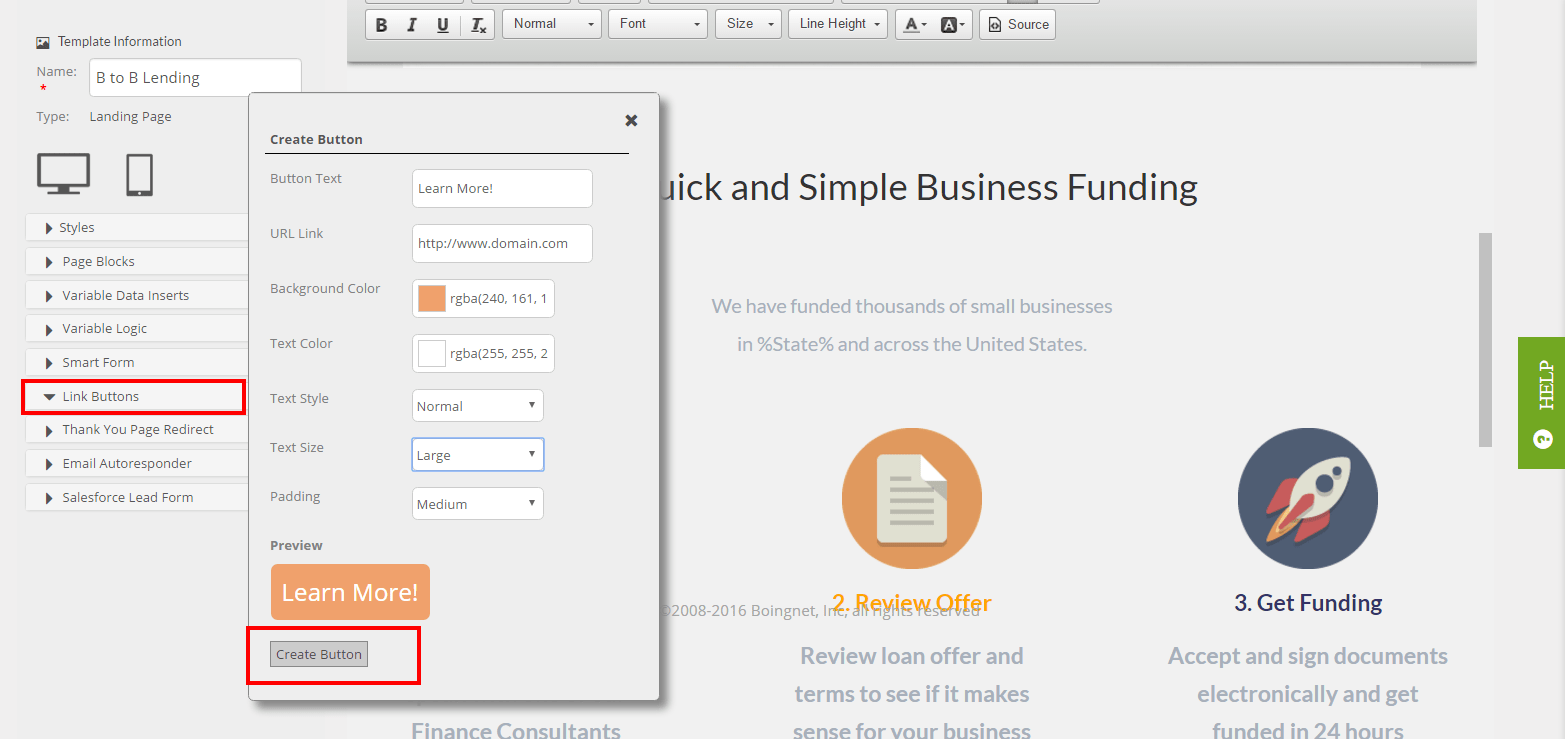The height and width of the screenshot is (739, 1565).
Task: Apply italic formatting
Action: tap(410, 24)
